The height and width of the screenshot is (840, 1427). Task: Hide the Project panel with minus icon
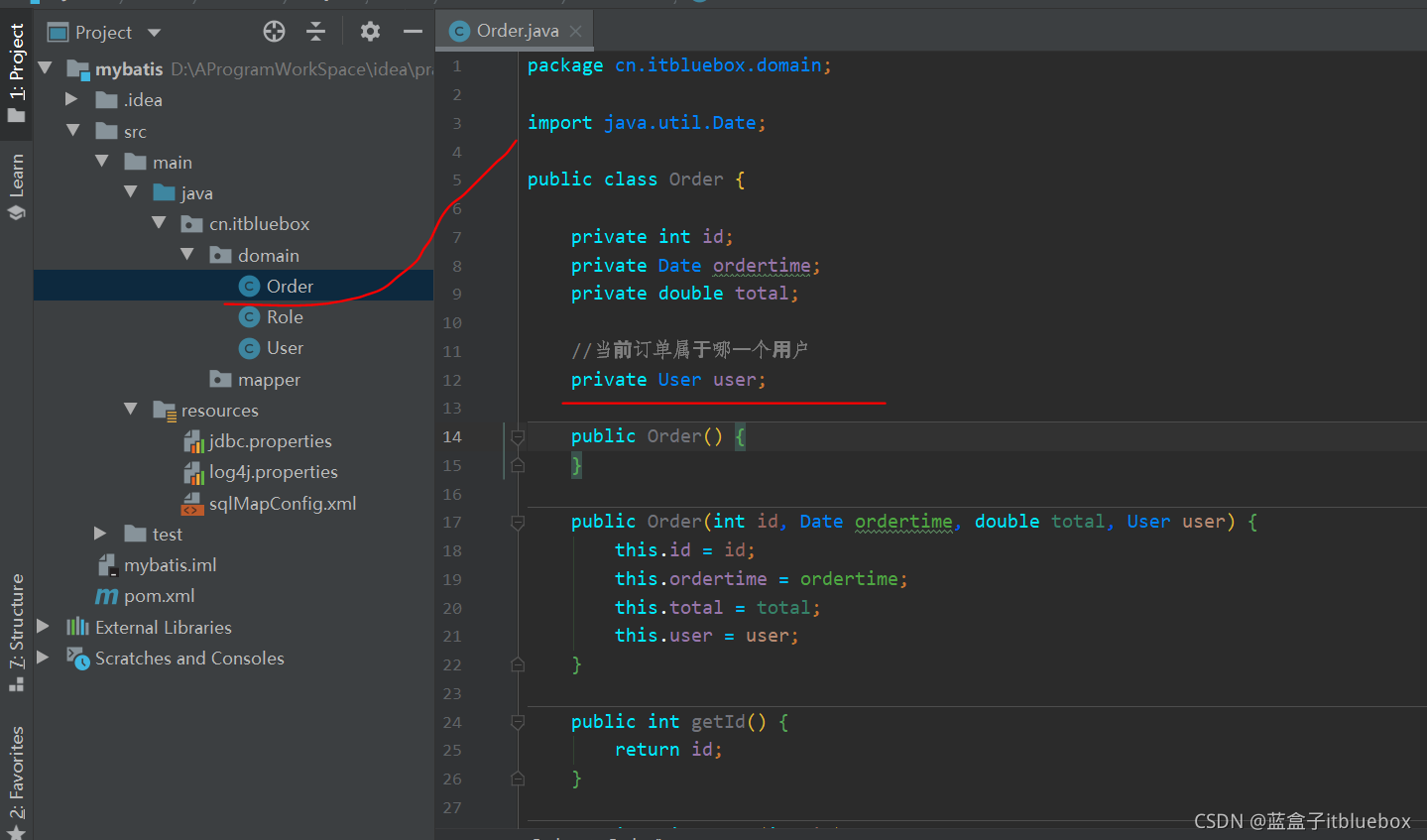click(413, 32)
